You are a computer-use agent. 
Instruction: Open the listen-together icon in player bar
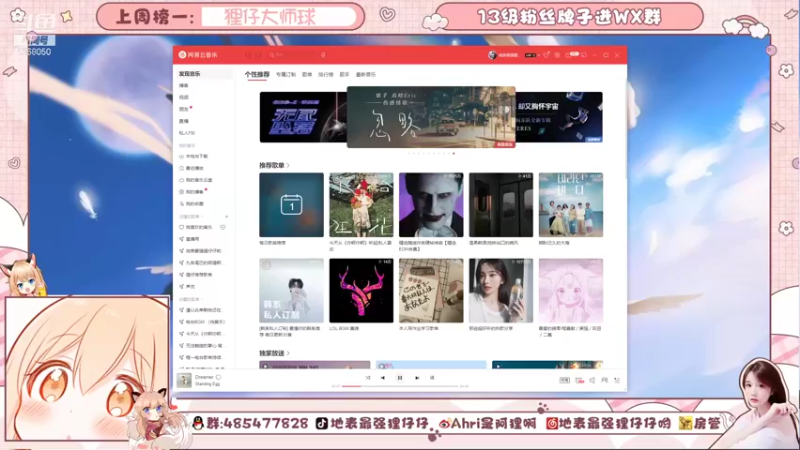pyautogui.click(x=604, y=380)
